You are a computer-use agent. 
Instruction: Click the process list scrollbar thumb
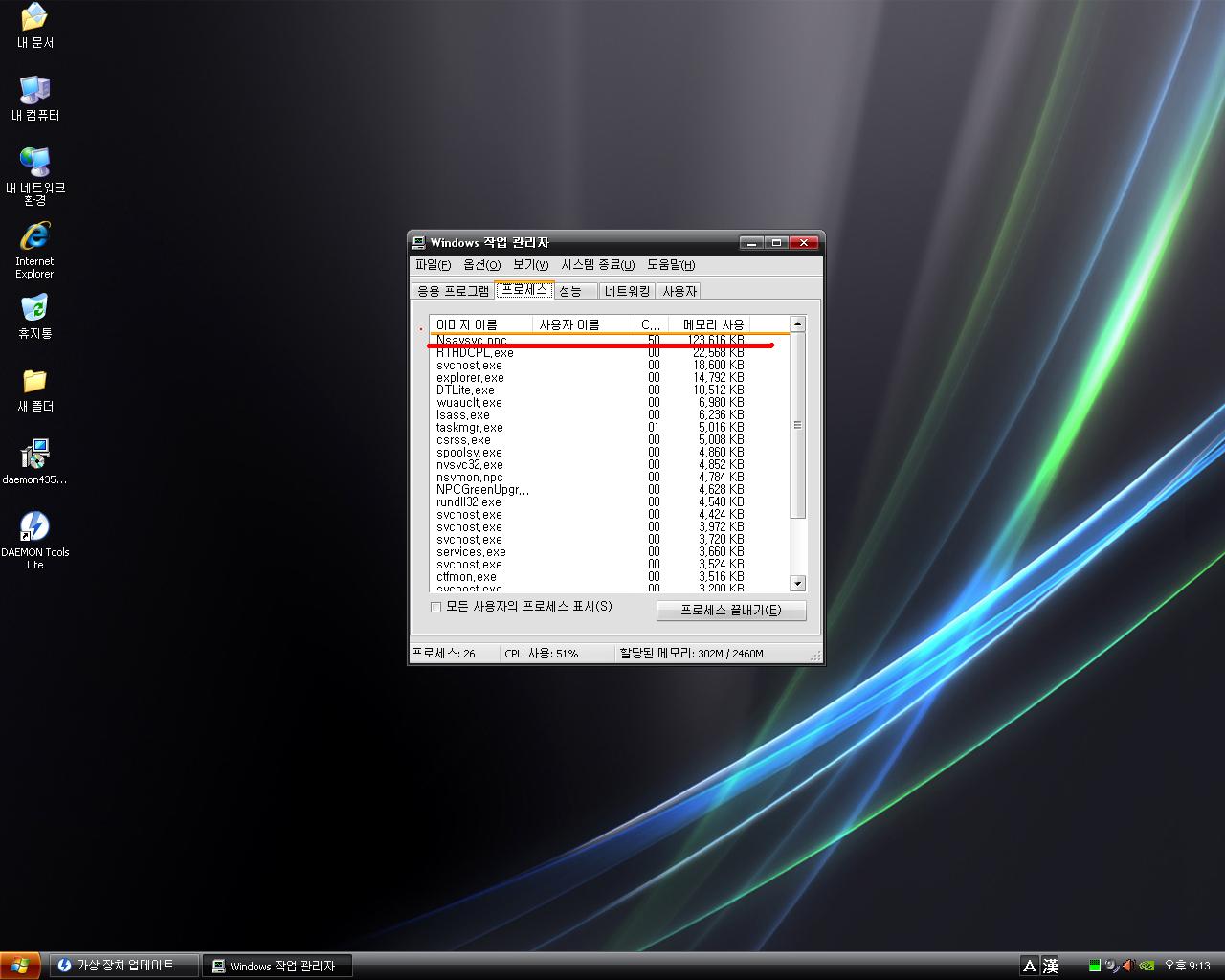(798, 425)
